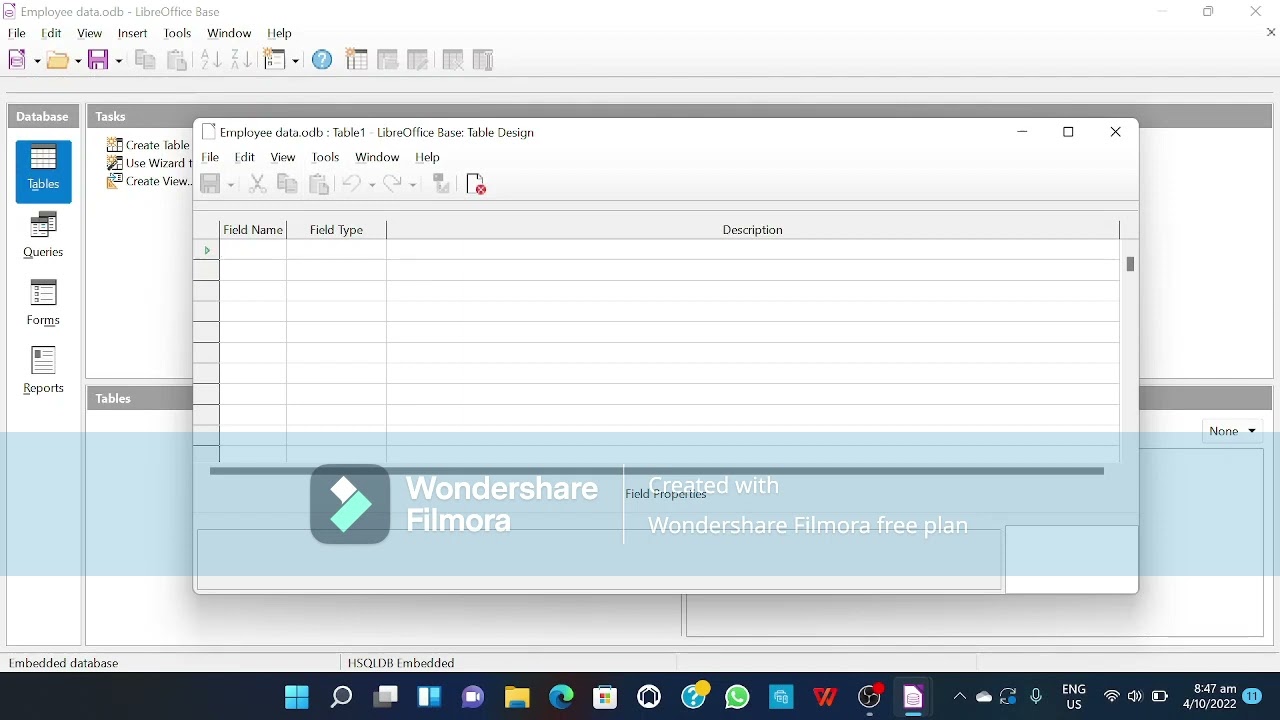Screen dimensions: 1280x720
Task: Expand the Undo history dropdown arrow
Action: coord(371,185)
